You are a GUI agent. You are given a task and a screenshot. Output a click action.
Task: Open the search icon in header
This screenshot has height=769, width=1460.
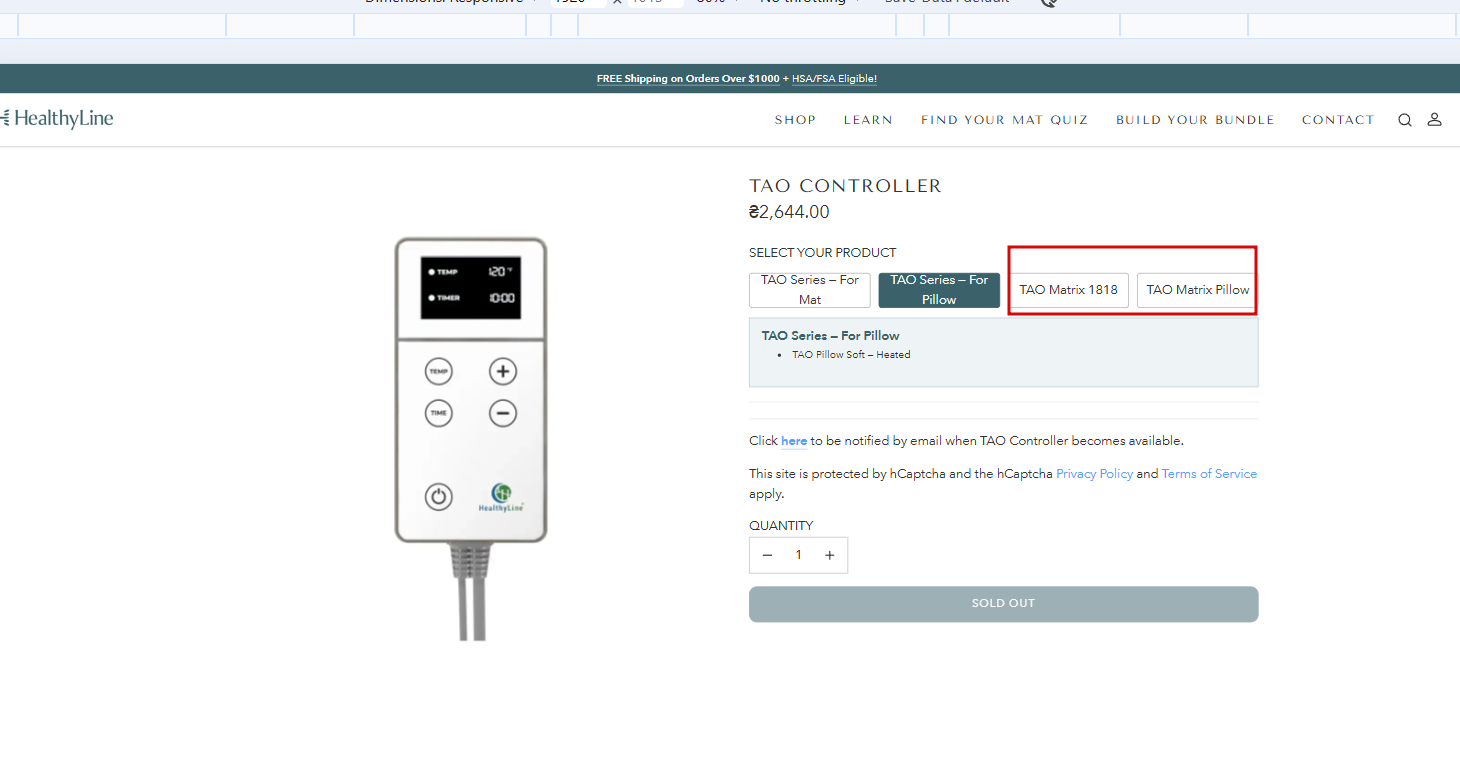(1405, 120)
